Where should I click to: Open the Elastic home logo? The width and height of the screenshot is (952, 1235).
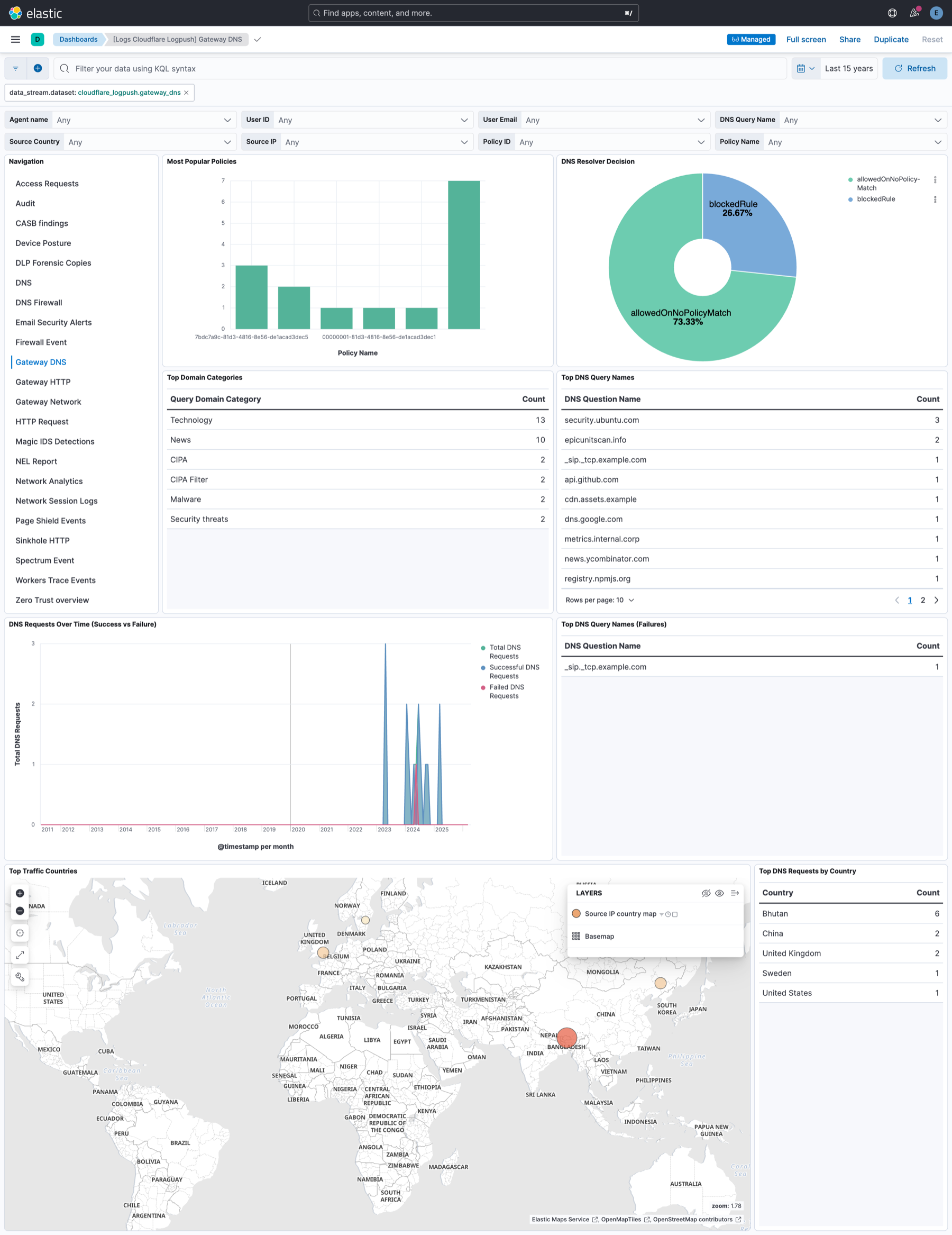[x=35, y=13]
